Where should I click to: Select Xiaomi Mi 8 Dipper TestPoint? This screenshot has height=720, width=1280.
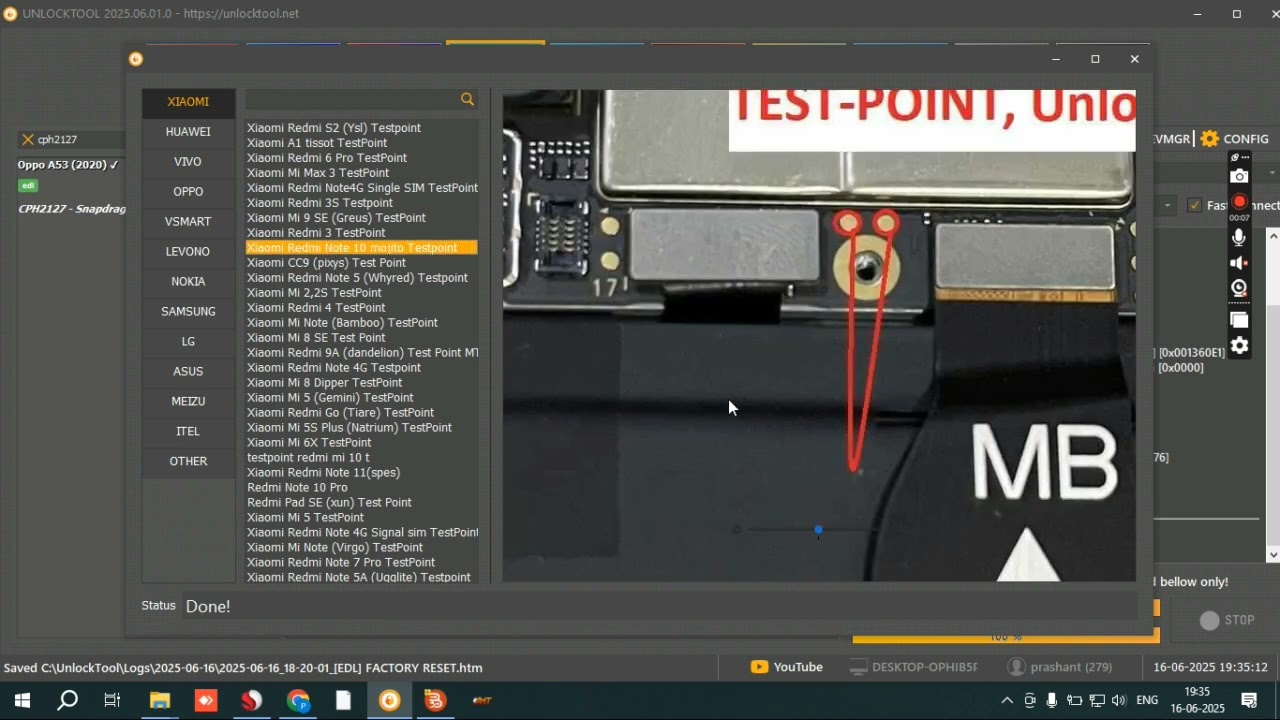[x=324, y=383]
